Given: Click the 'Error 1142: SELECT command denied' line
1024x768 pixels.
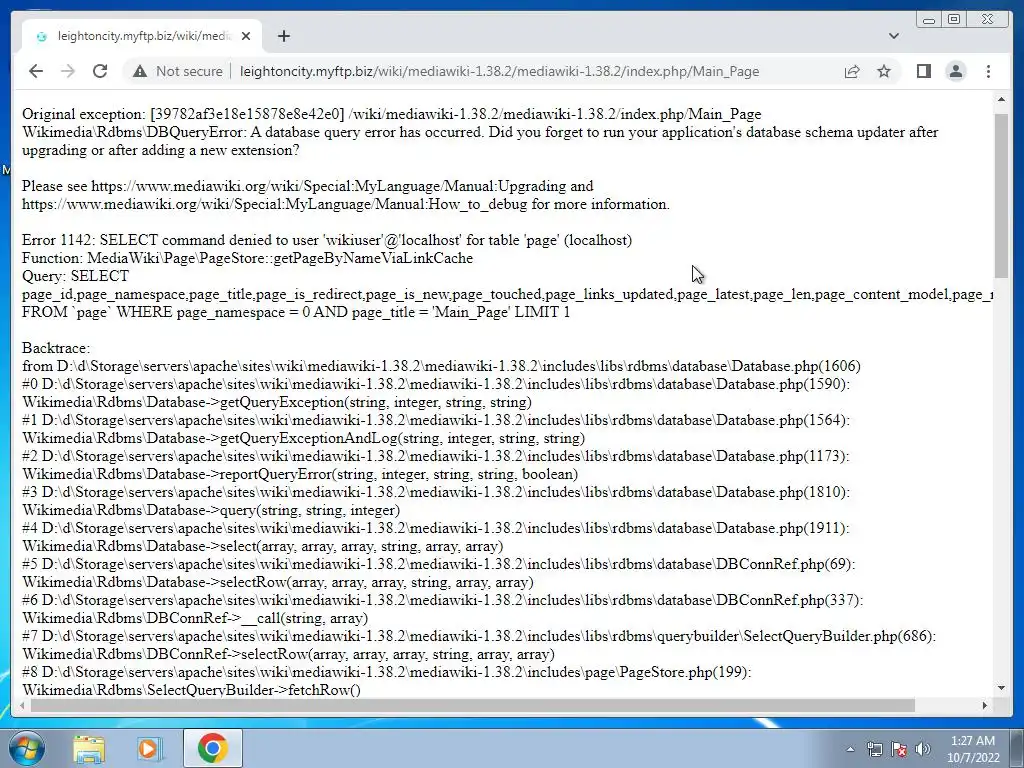Looking at the screenshot, I should [x=327, y=240].
